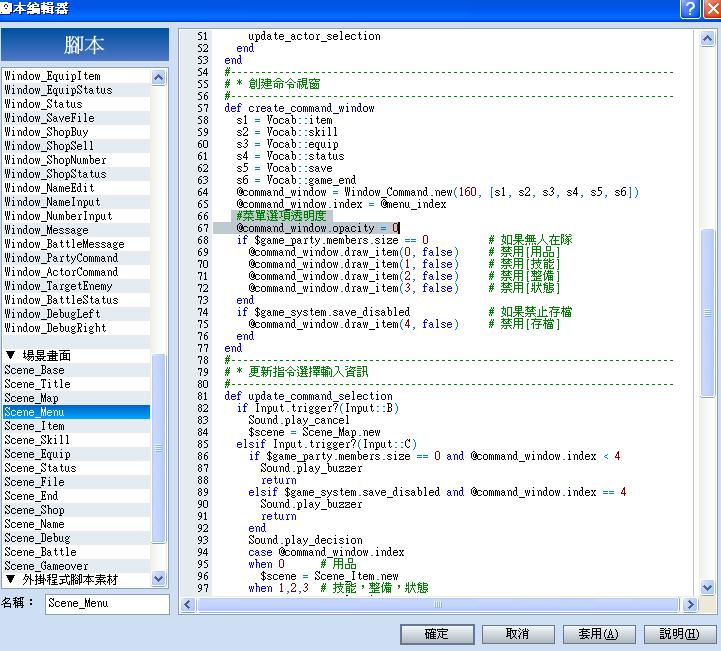This screenshot has height=651, width=721.
Task: Click horizontal scrollbar left arrow
Action: [187, 604]
